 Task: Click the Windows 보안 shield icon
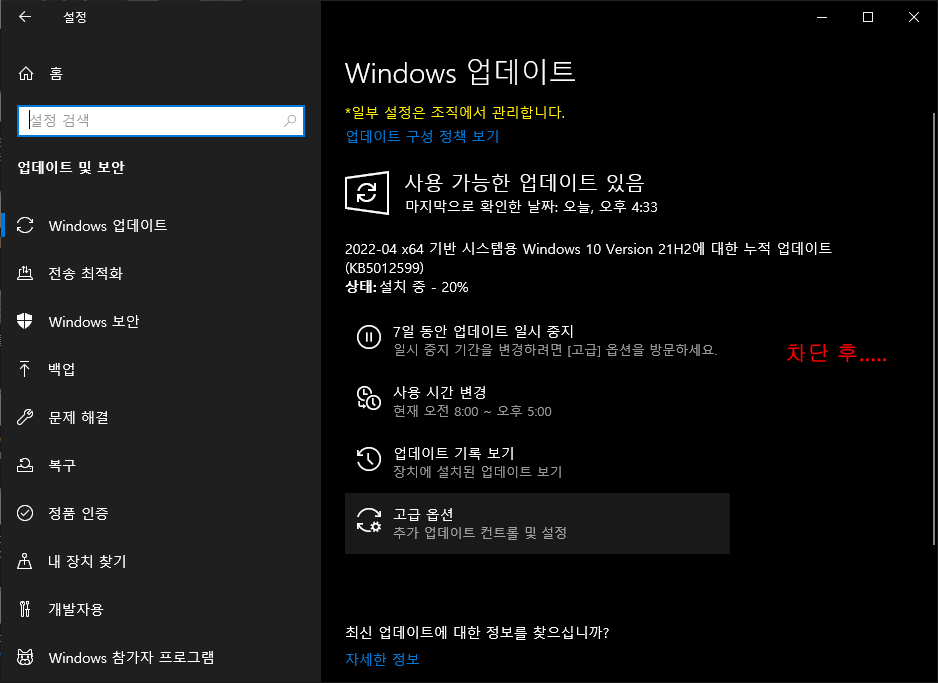tap(25, 321)
